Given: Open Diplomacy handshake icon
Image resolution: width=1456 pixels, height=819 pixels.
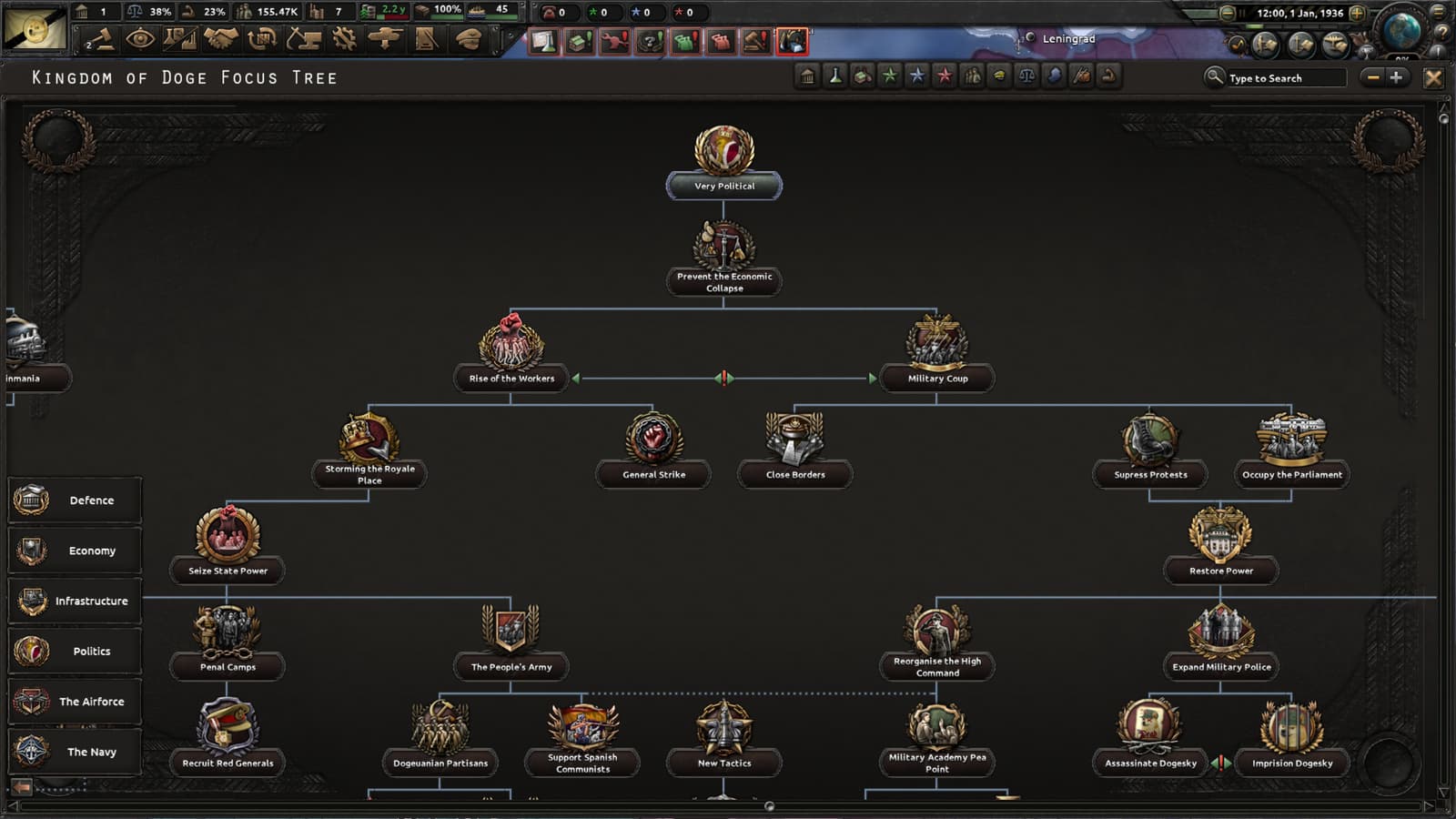Looking at the screenshot, I should point(221,38).
